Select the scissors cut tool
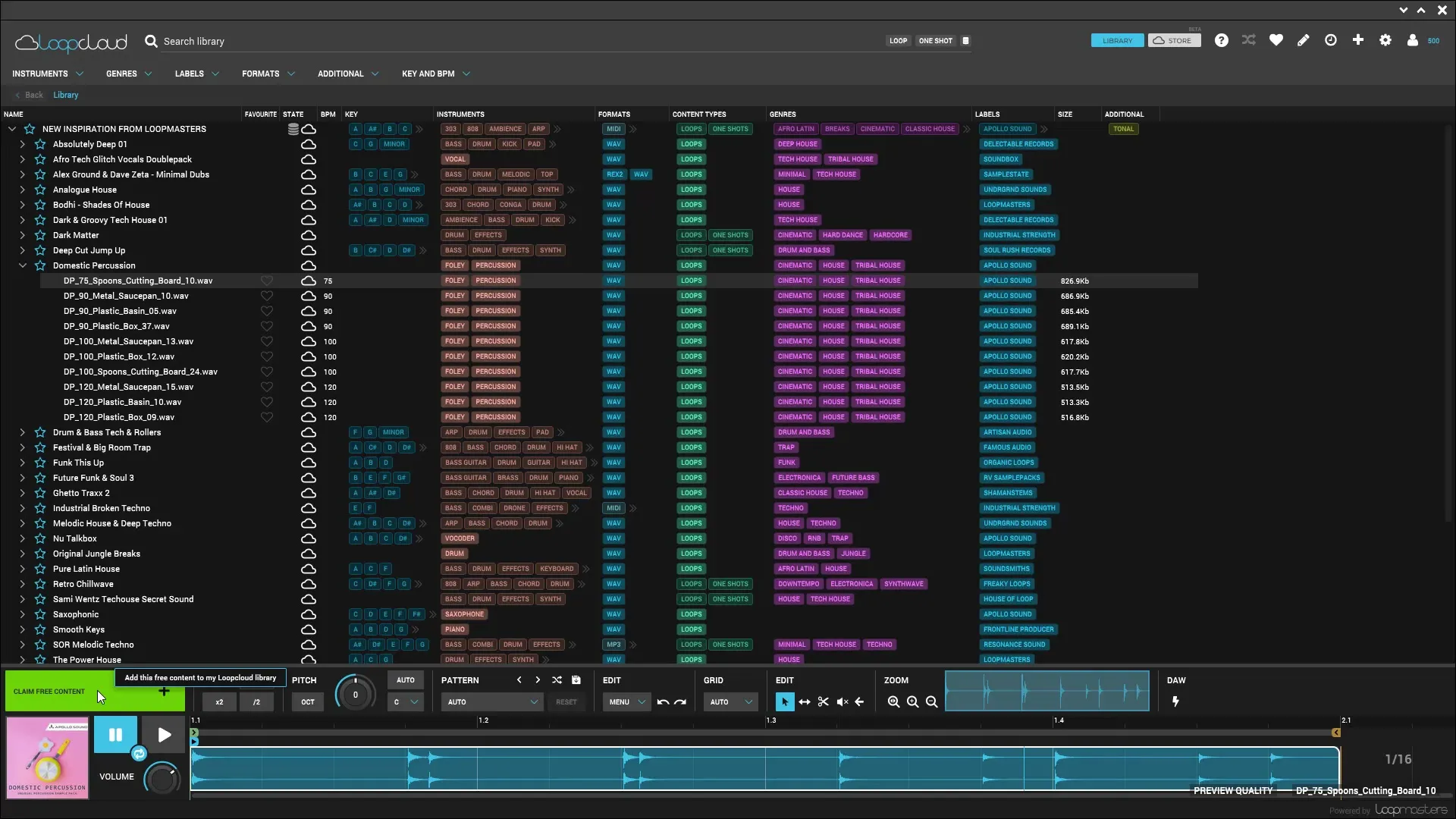 tap(824, 701)
